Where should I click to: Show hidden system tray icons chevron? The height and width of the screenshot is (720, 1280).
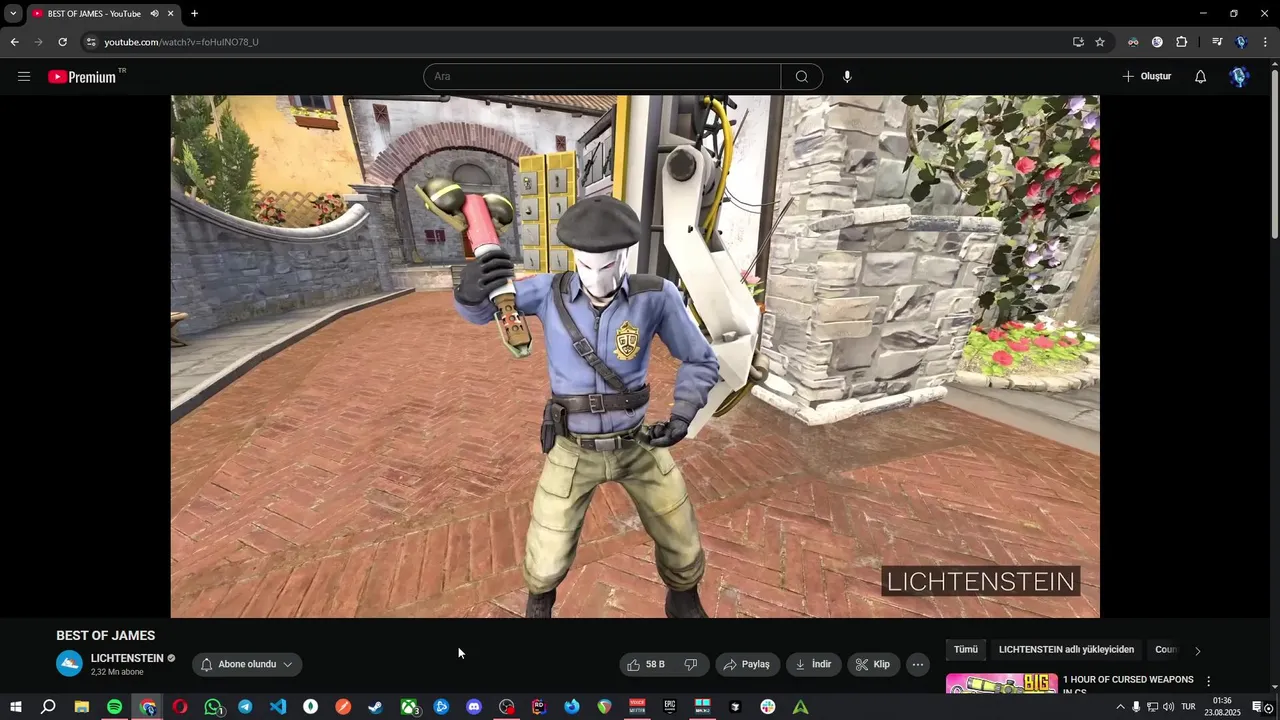point(1120,707)
